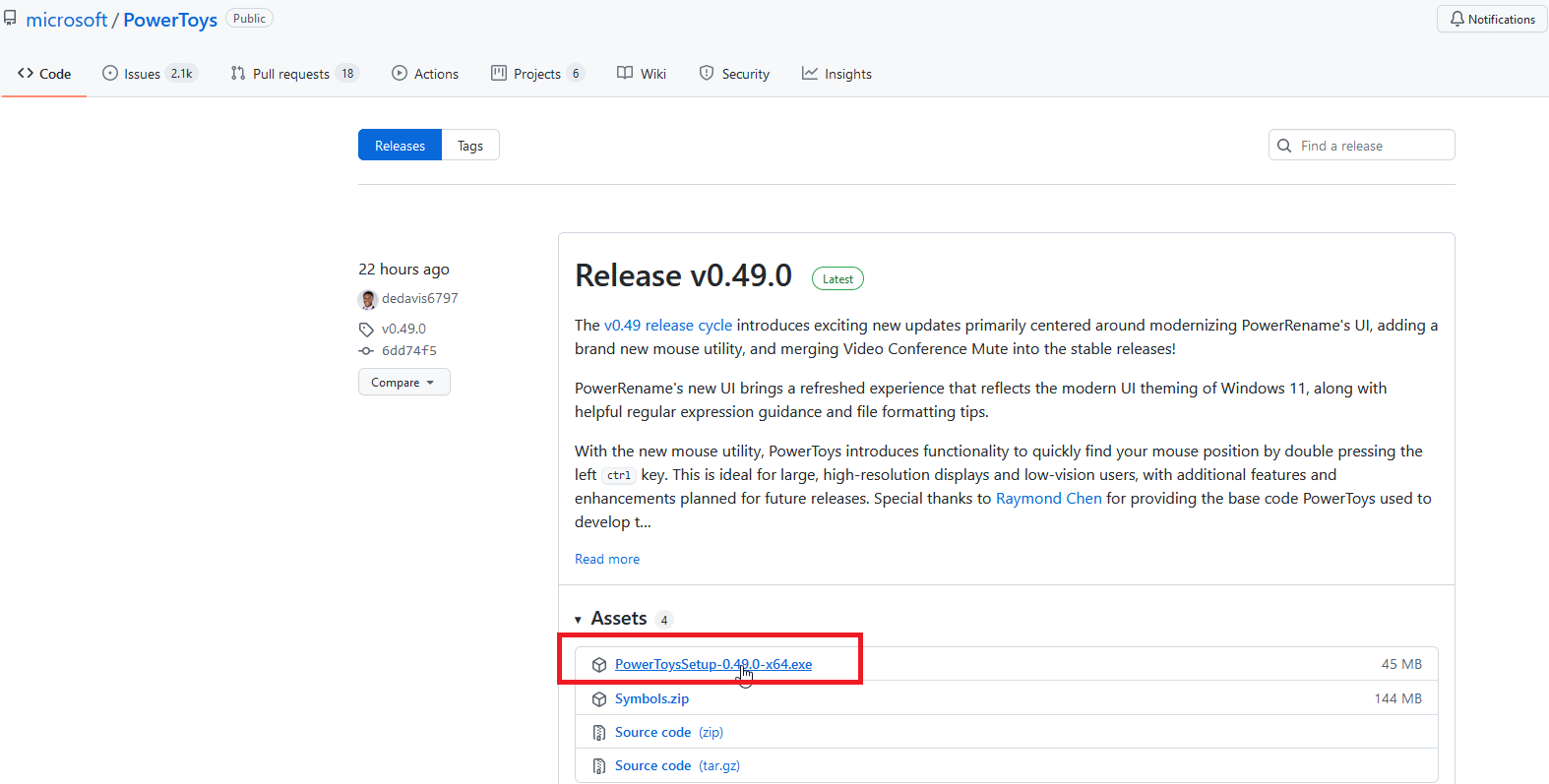
Task: Click the Pull requests branch icon
Action: tap(238, 73)
